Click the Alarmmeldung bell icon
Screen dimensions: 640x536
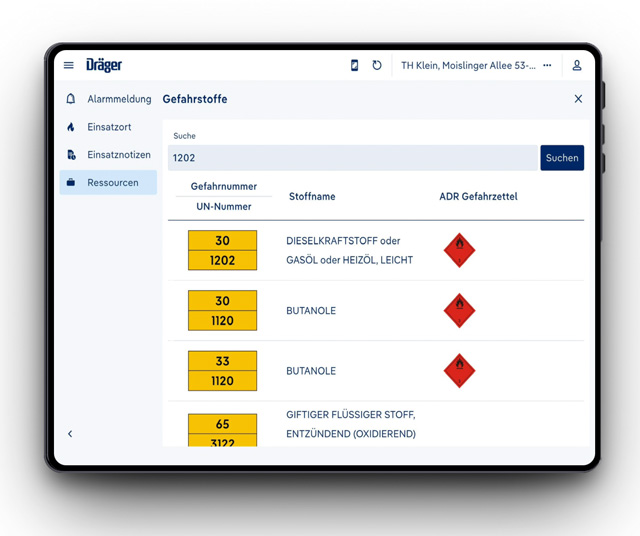[x=71, y=99]
